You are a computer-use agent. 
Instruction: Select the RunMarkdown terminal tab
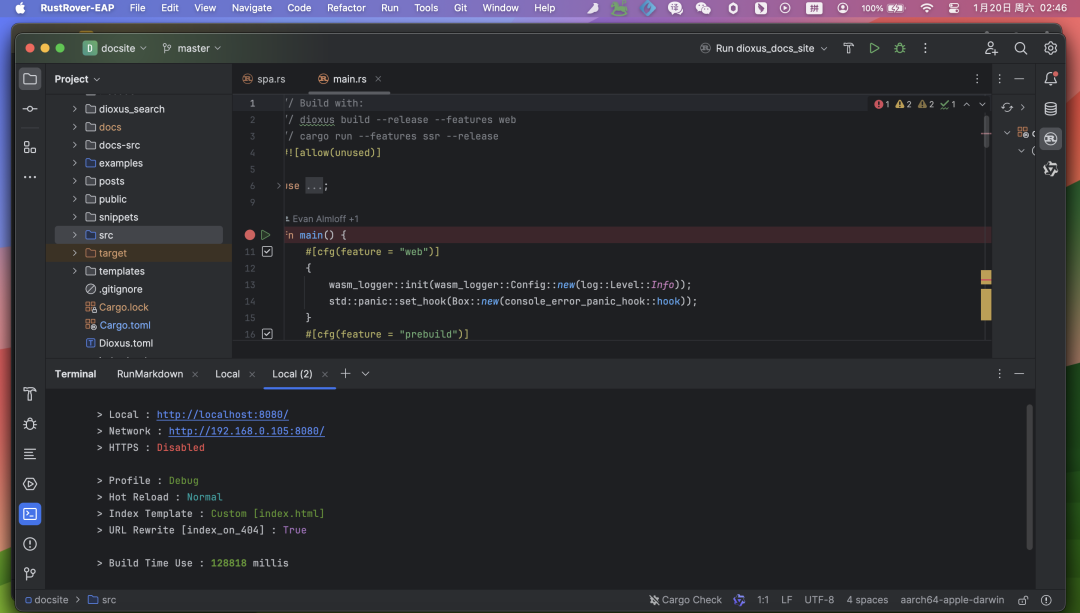click(150, 374)
